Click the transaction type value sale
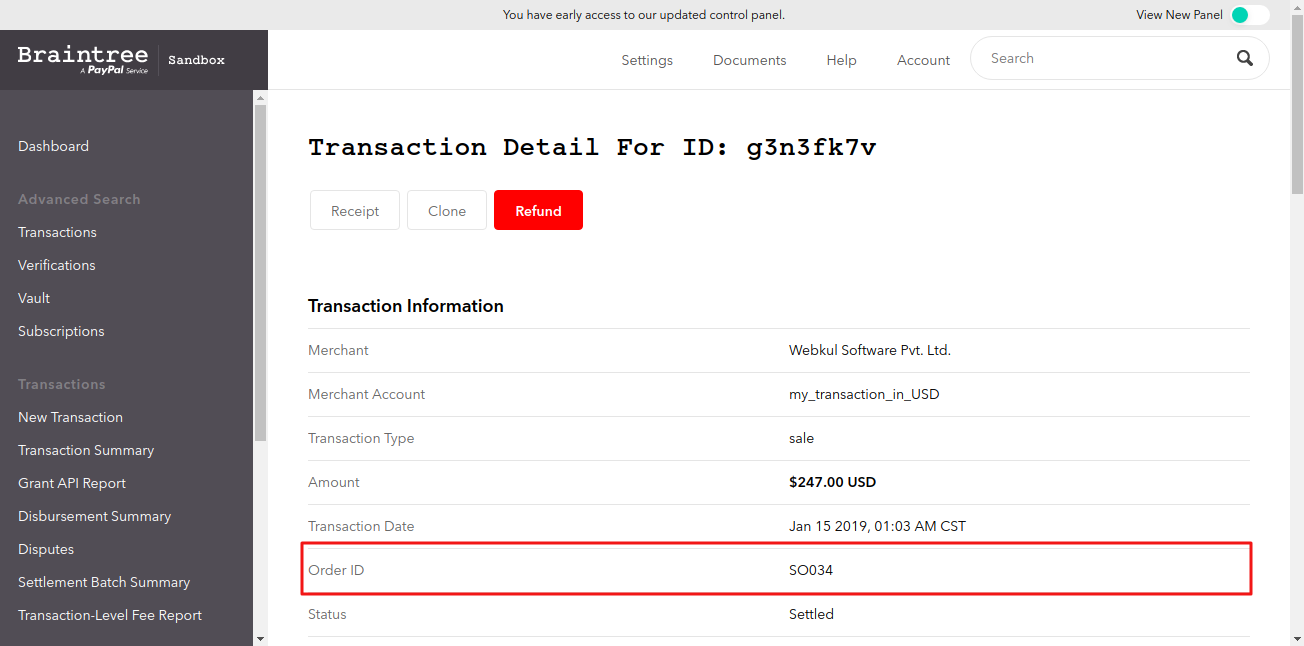 click(801, 438)
